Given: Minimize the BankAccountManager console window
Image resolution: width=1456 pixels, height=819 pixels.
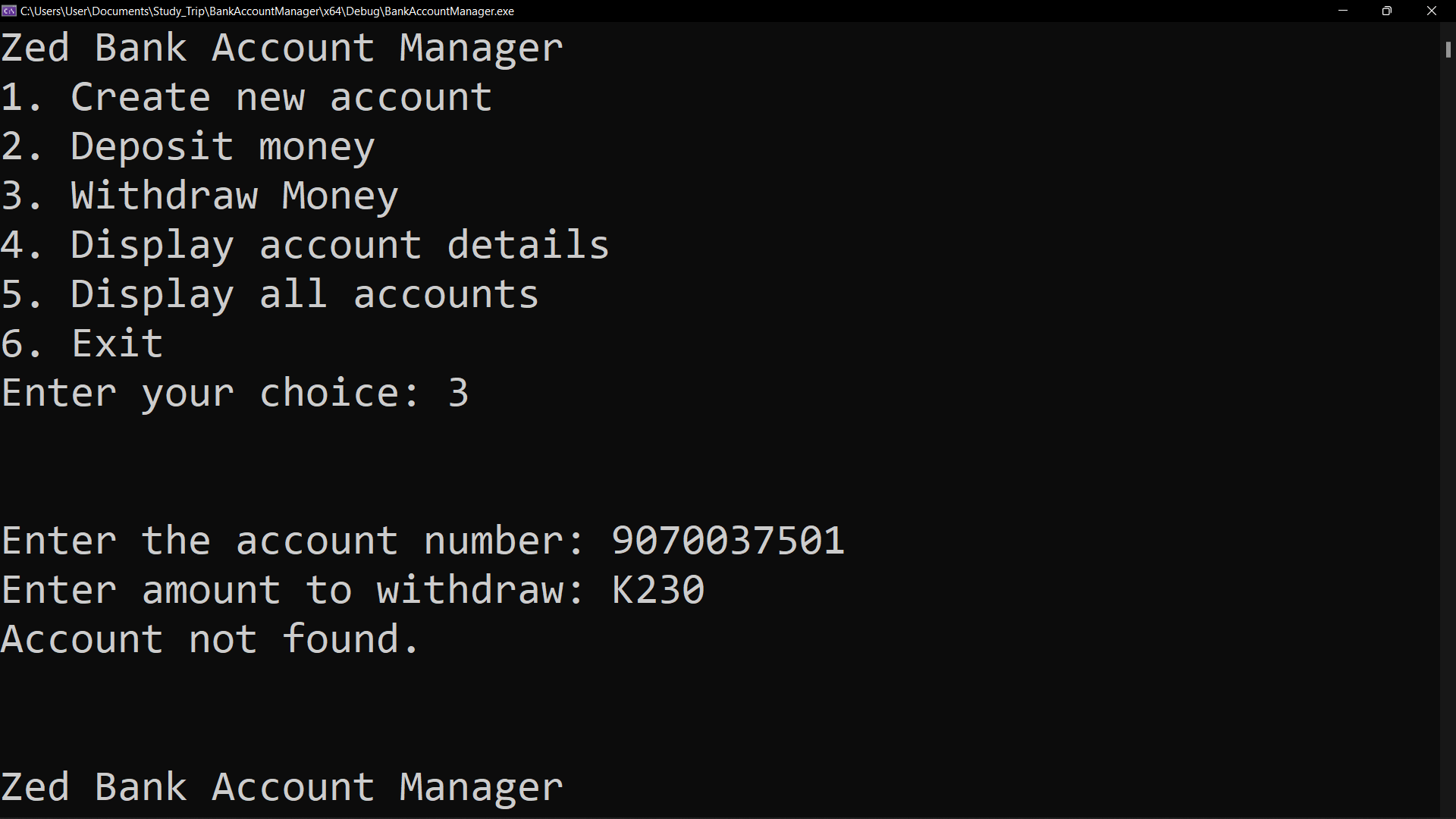Looking at the screenshot, I should (x=1343, y=11).
